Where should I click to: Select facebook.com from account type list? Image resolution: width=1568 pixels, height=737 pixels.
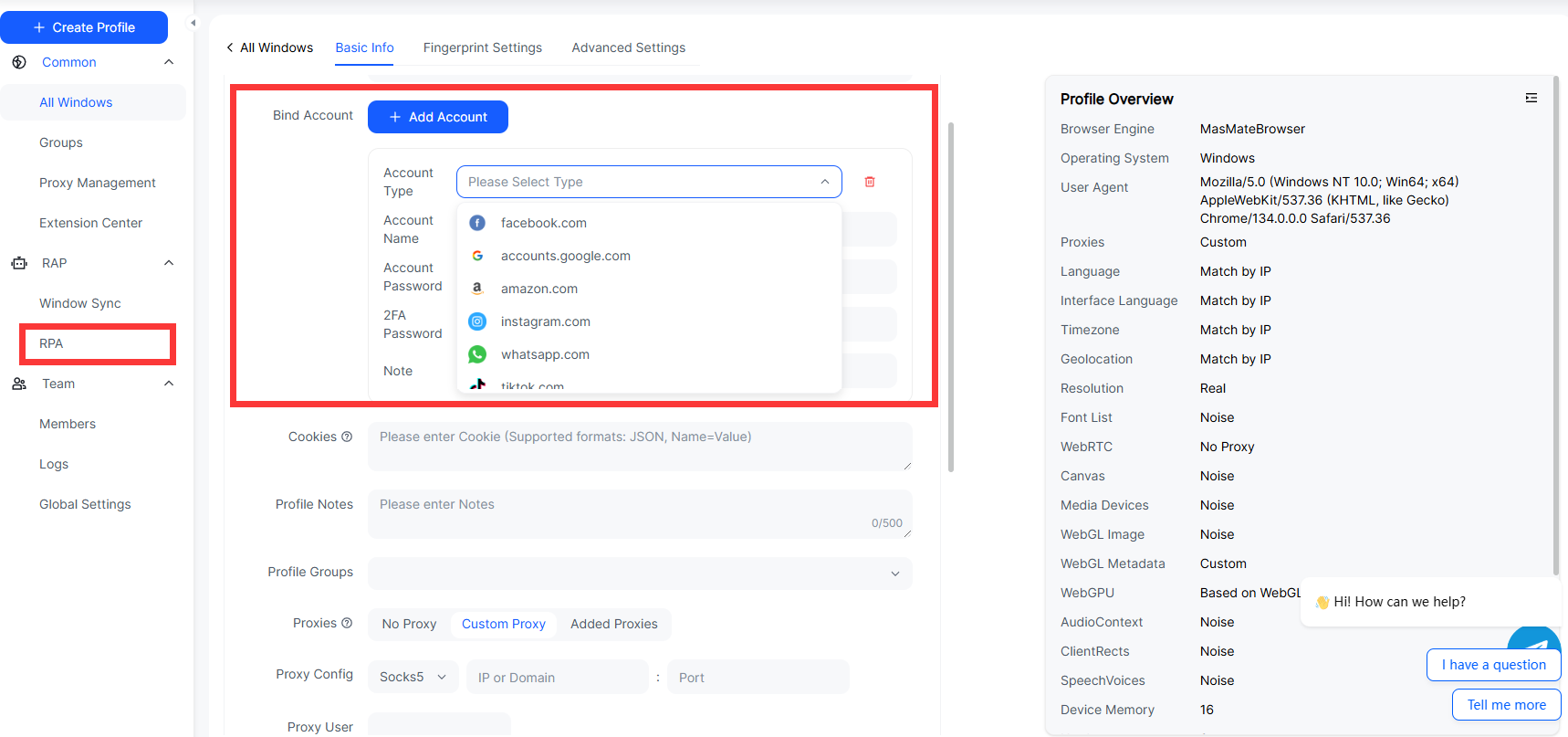click(x=543, y=223)
